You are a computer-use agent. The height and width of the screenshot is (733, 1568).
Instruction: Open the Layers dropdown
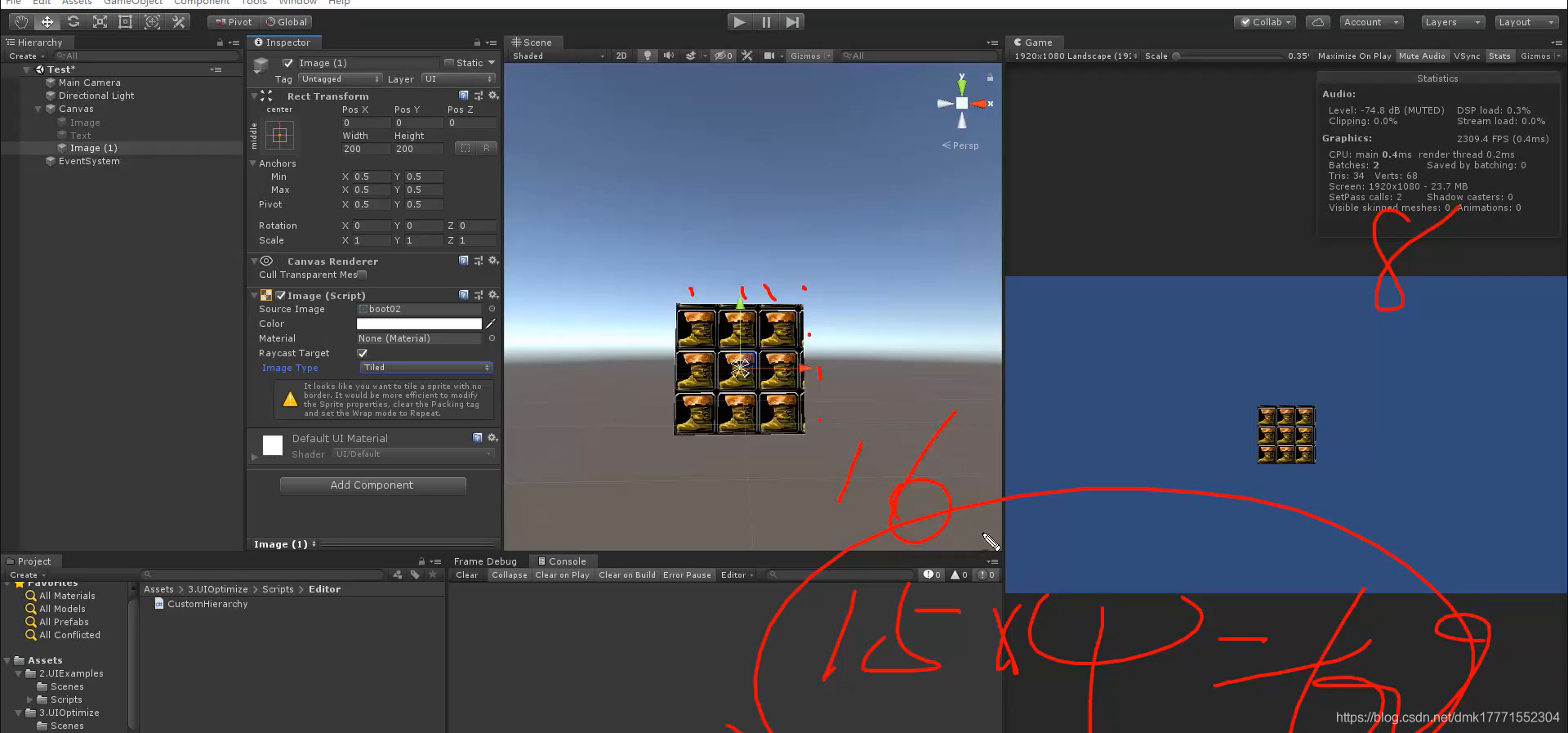(1453, 22)
